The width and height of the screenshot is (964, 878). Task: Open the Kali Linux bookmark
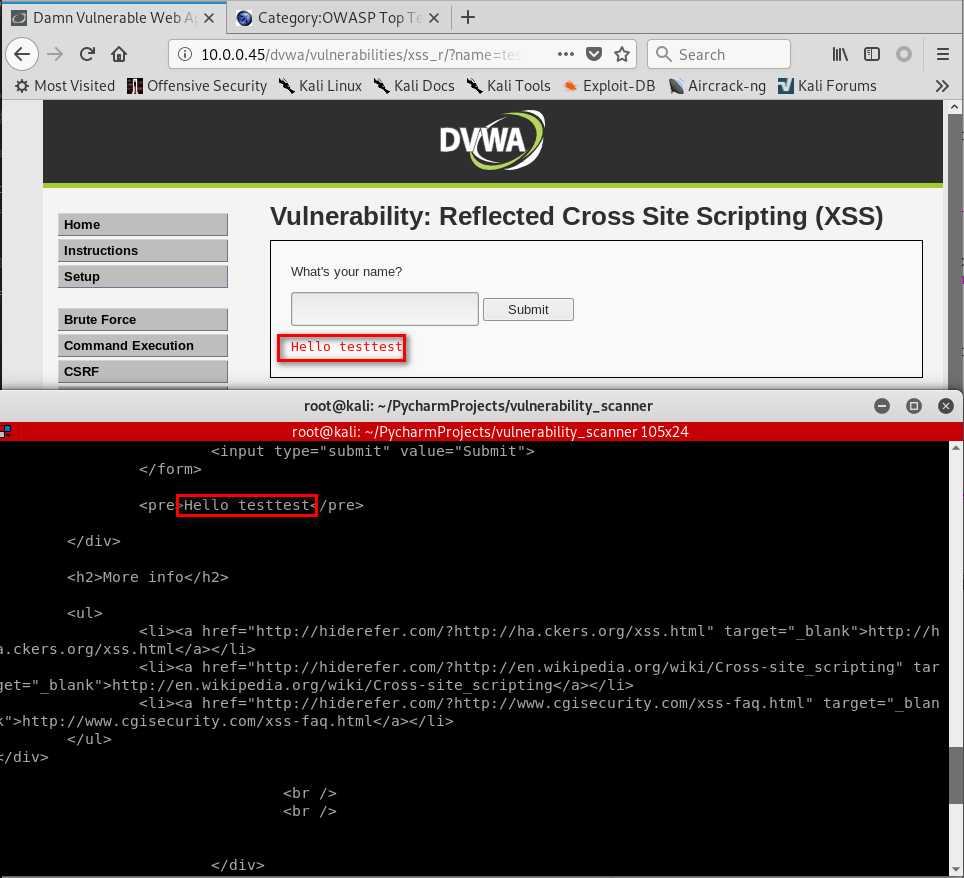320,86
